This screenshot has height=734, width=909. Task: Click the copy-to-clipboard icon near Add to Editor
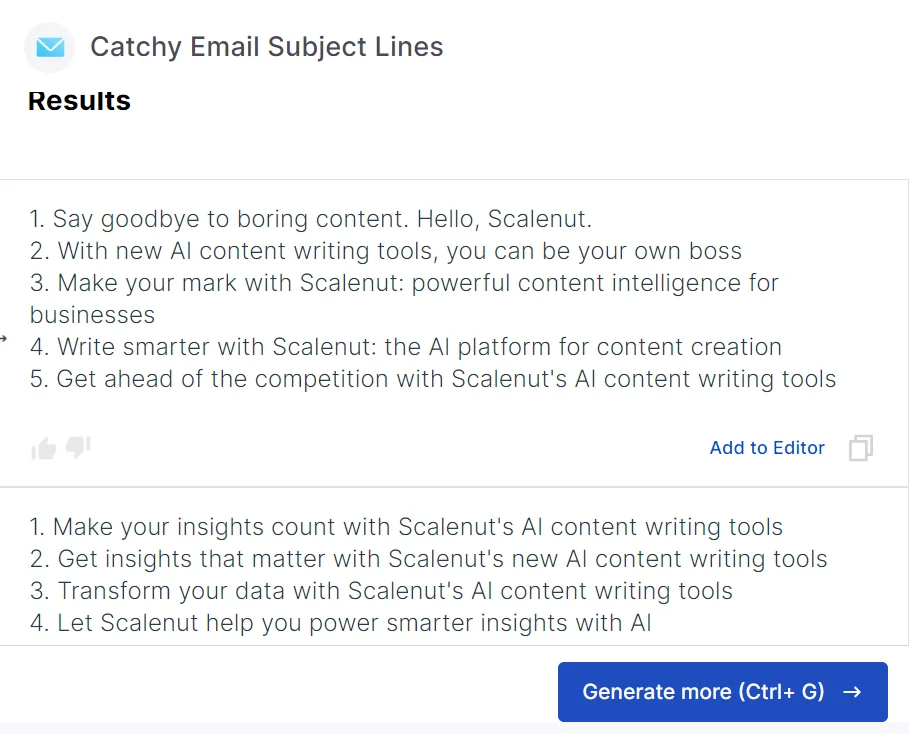click(860, 448)
